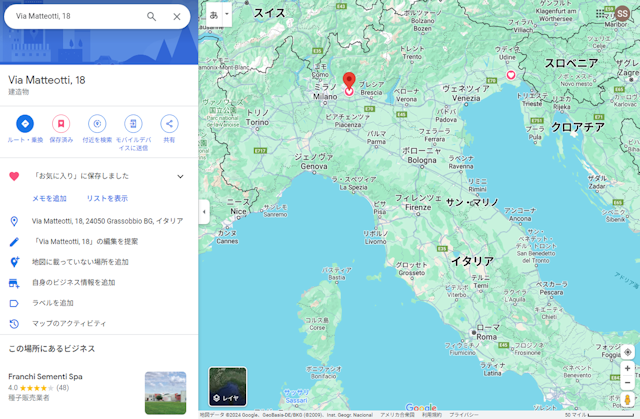
Task: Click the add label tag icon
Action: coord(14,303)
